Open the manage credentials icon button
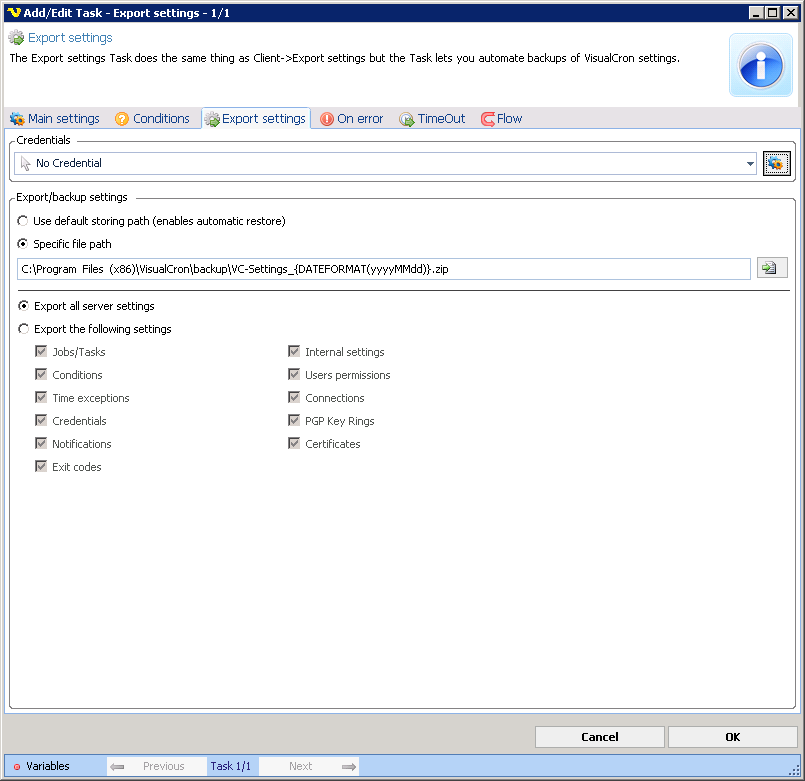This screenshot has width=805, height=781. click(777, 163)
